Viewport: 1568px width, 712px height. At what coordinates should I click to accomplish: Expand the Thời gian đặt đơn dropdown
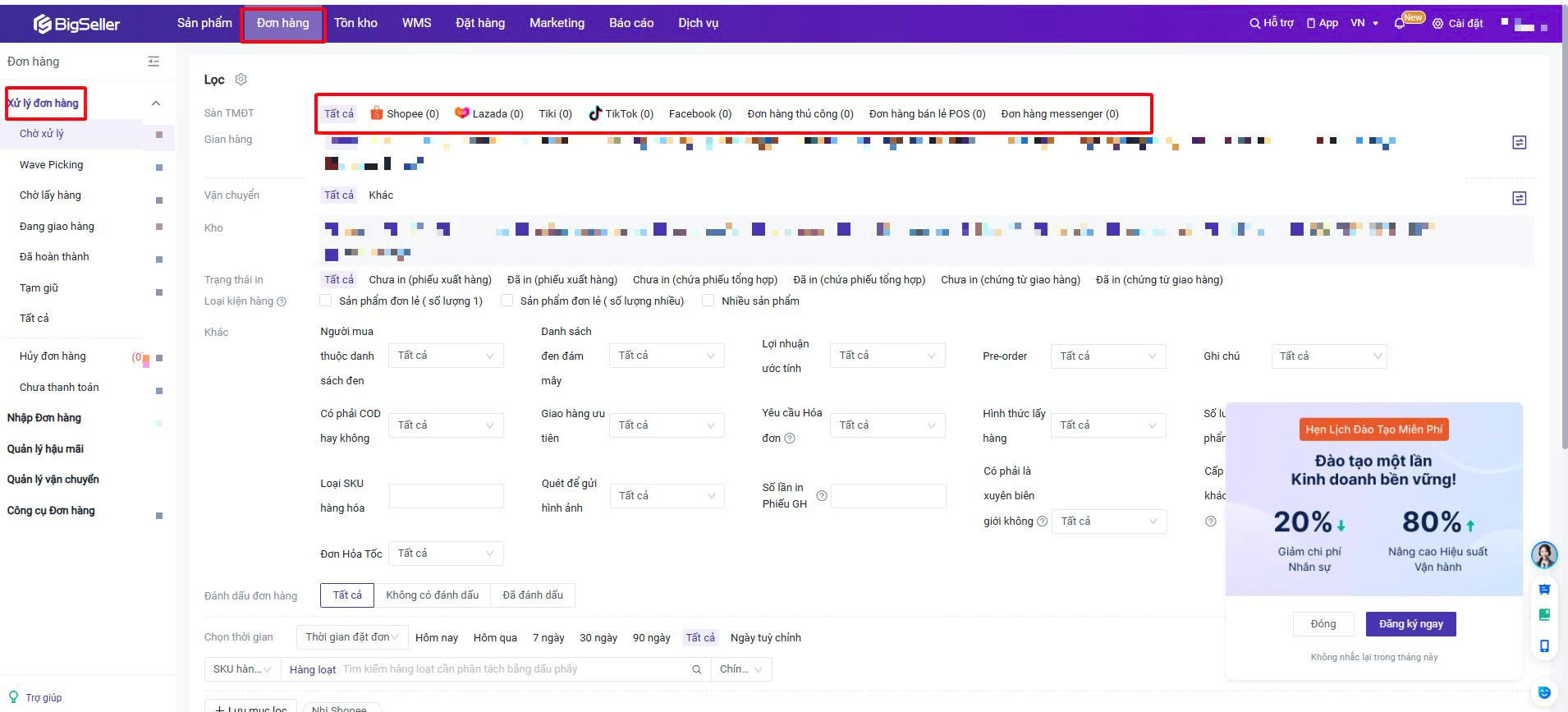351,637
